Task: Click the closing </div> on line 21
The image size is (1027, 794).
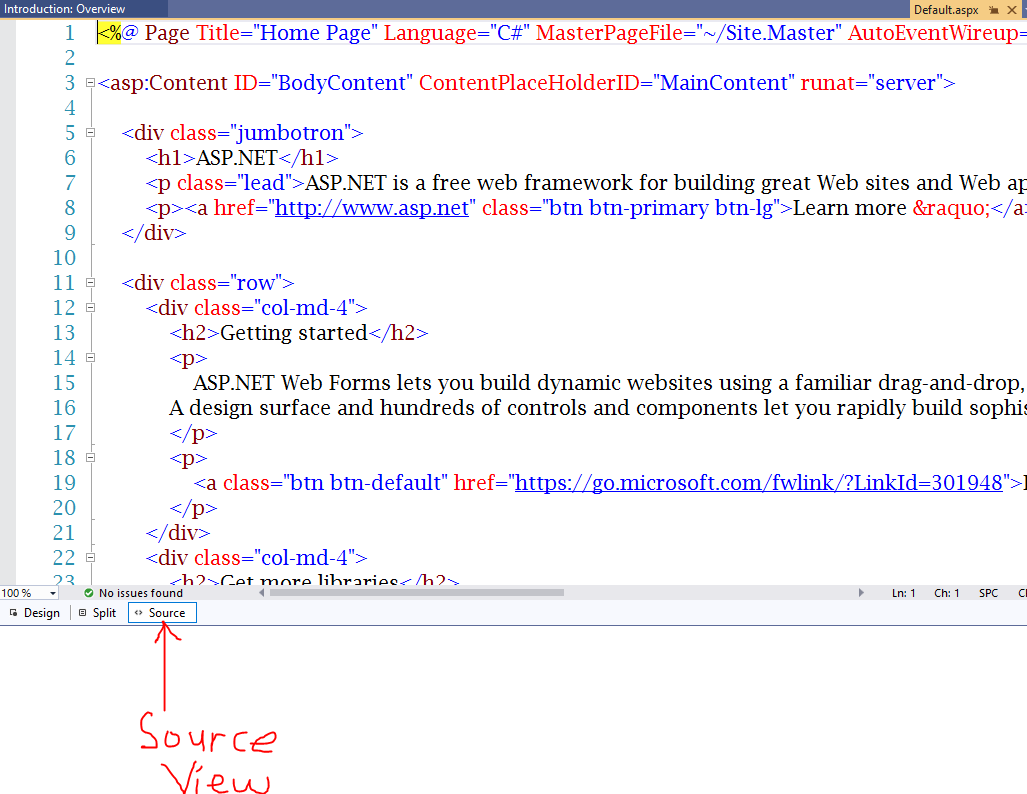Action: click(x=178, y=533)
